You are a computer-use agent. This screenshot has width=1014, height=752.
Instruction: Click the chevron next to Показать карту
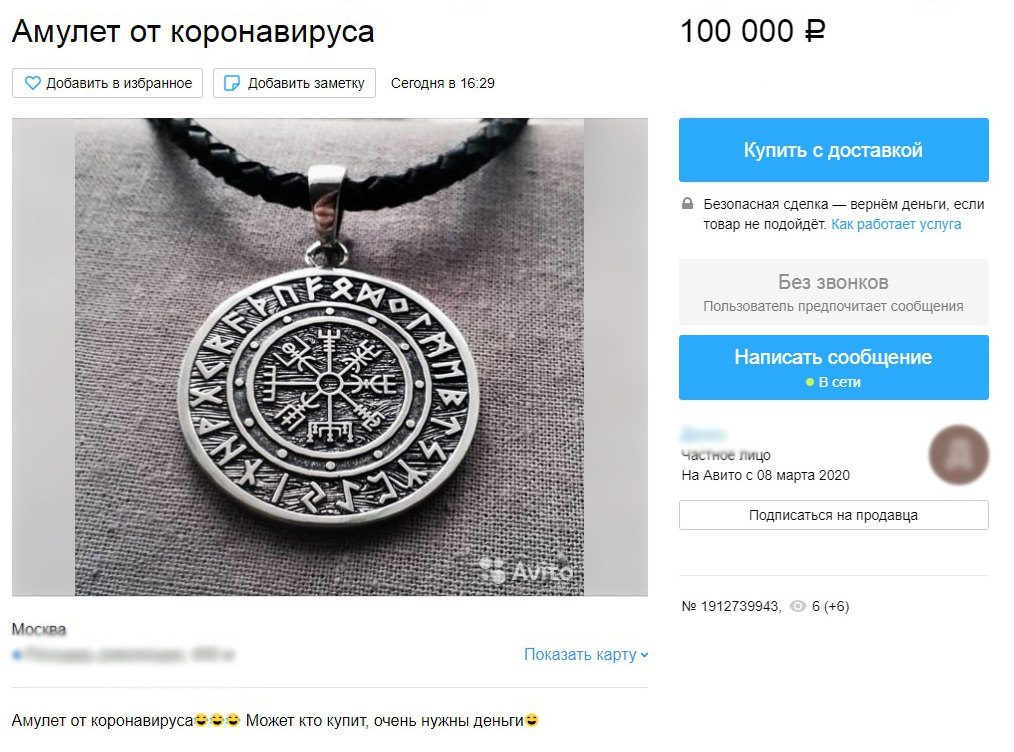pyautogui.click(x=644, y=655)
